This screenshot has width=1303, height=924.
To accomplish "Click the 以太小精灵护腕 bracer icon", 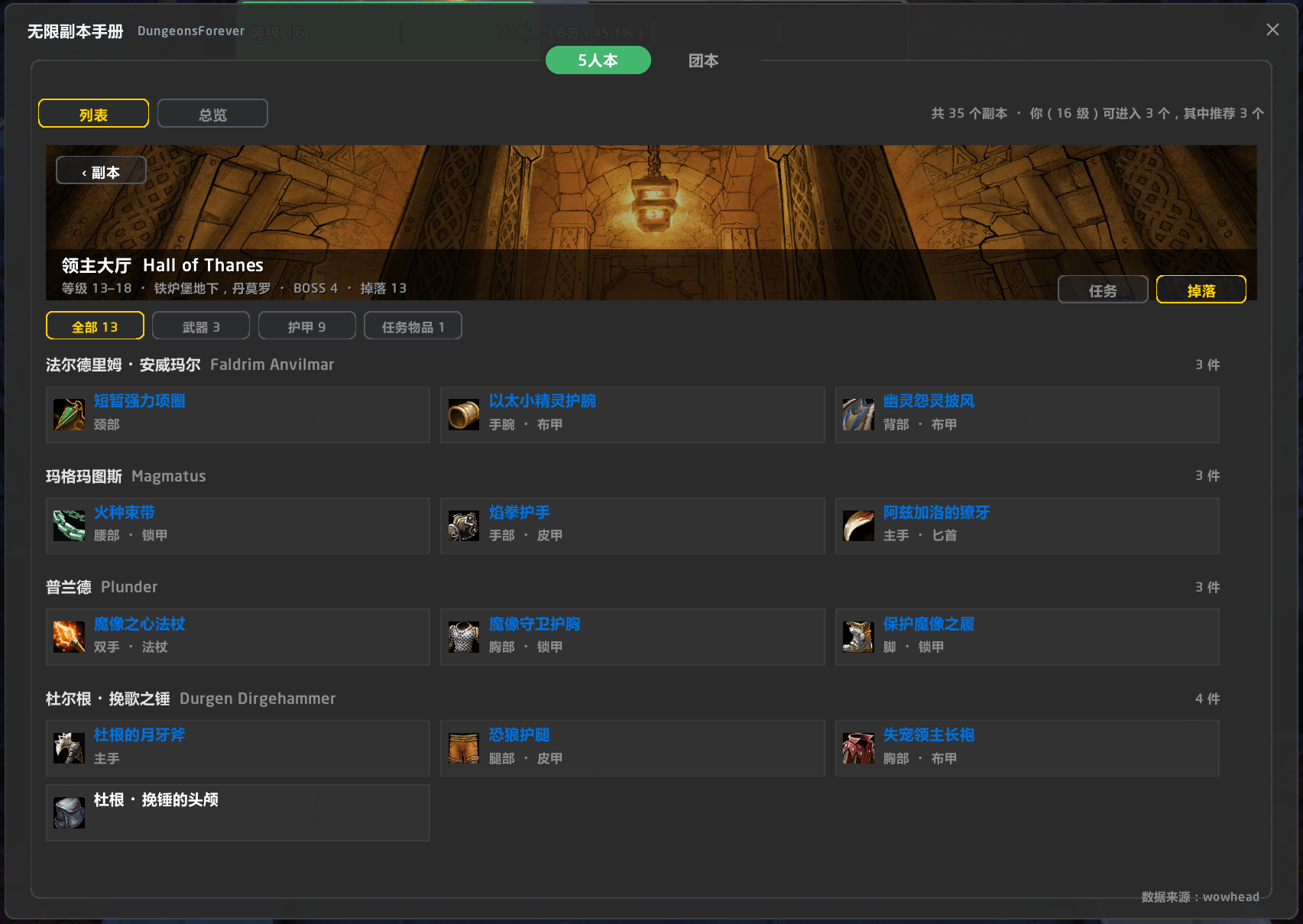I will pos(464,415).
